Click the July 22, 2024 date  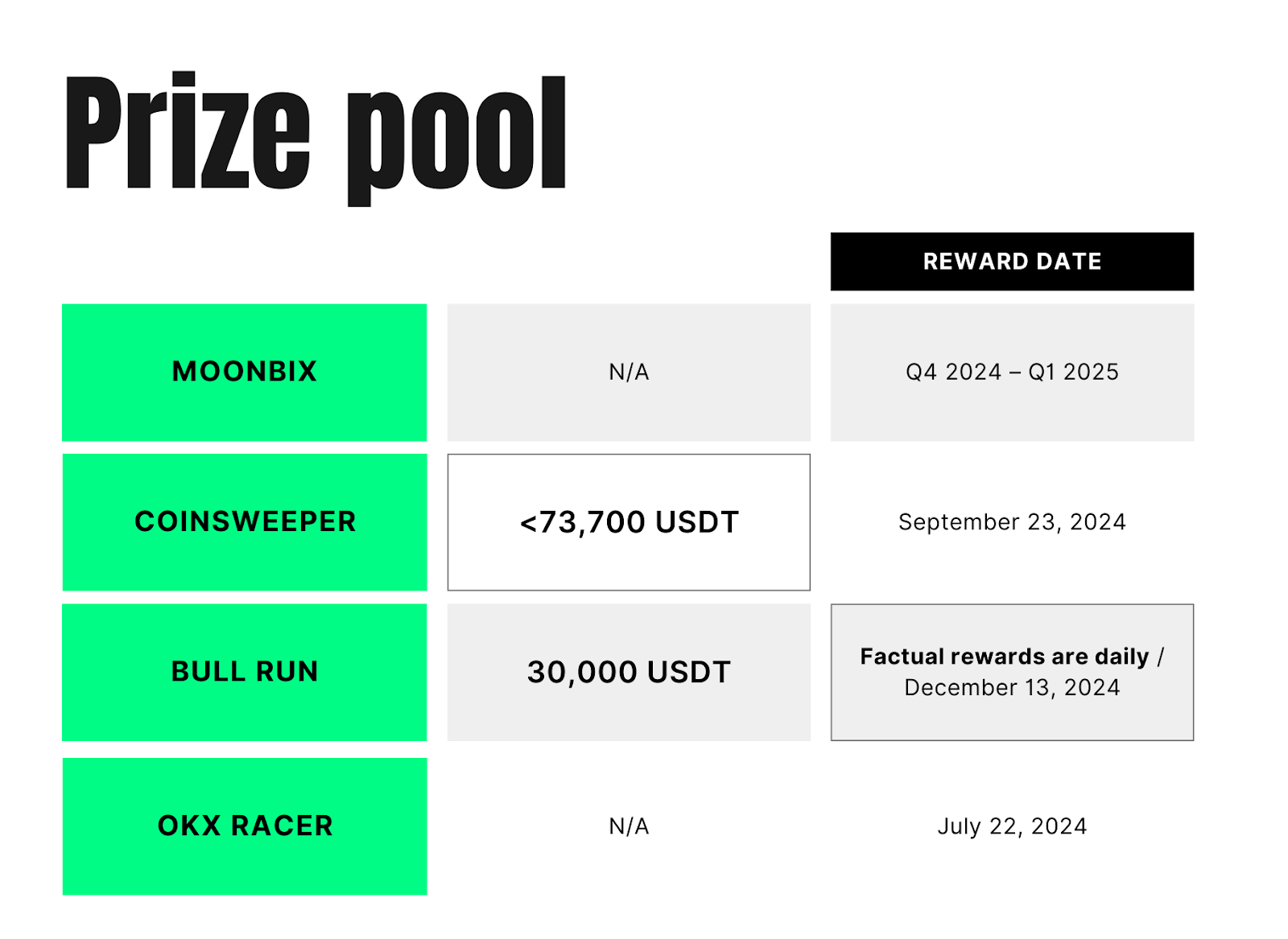click(1012, 826)
